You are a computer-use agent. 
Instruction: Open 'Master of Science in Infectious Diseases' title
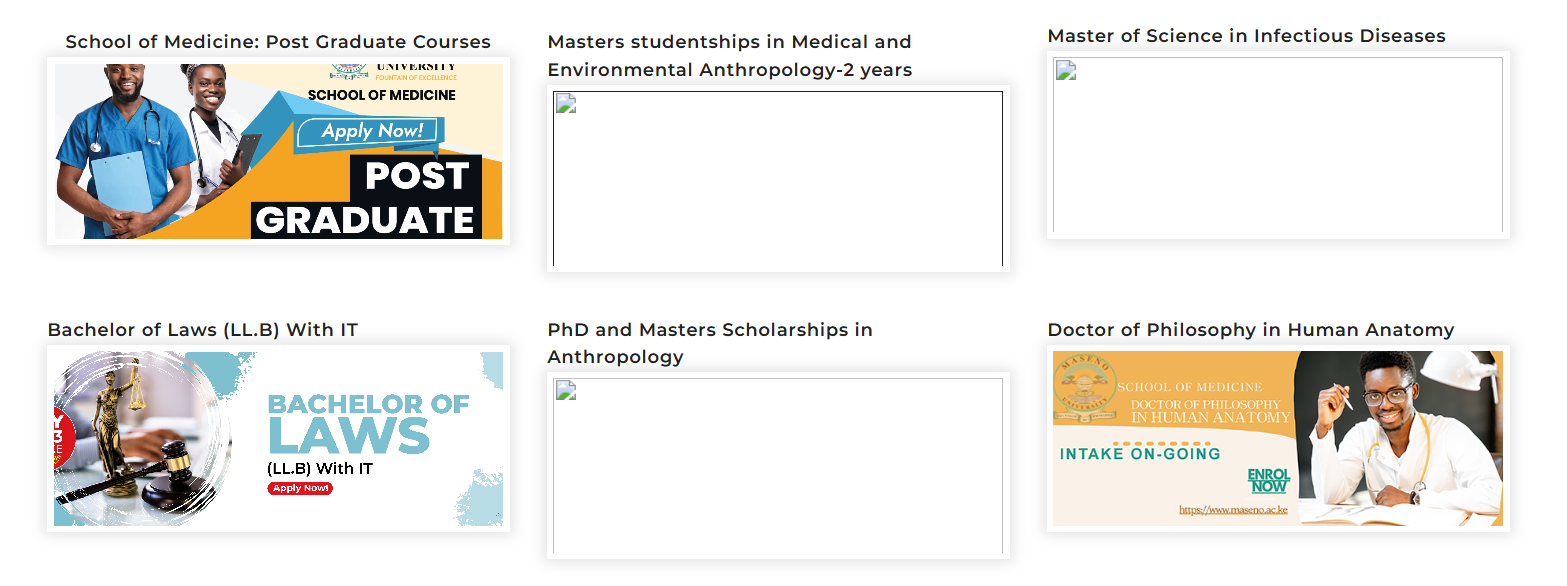click(1246, 36)
